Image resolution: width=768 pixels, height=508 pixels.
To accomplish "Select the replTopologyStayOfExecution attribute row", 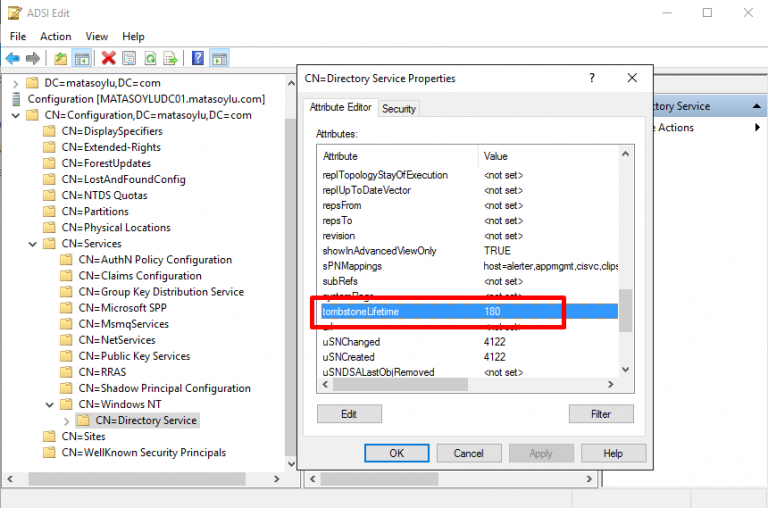I will tap(469, 175).
